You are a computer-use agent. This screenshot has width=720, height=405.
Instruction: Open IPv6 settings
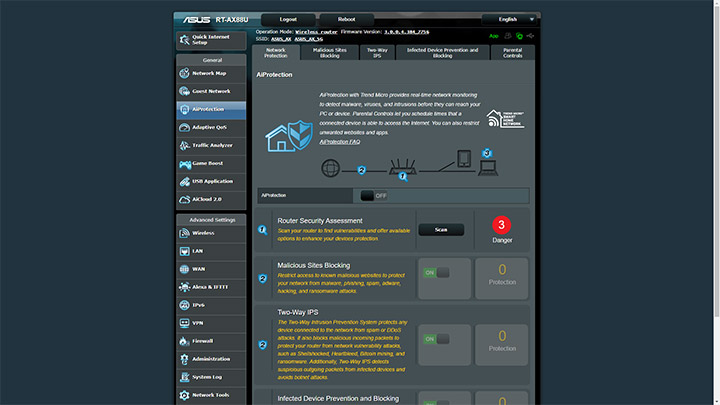pos(211,305)
